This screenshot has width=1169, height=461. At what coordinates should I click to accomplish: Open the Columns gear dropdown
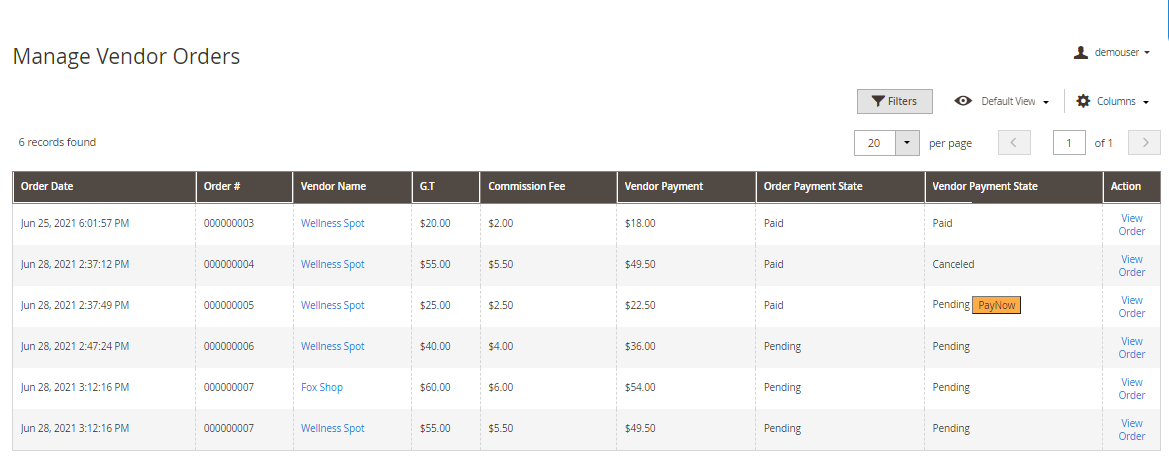1112,101
